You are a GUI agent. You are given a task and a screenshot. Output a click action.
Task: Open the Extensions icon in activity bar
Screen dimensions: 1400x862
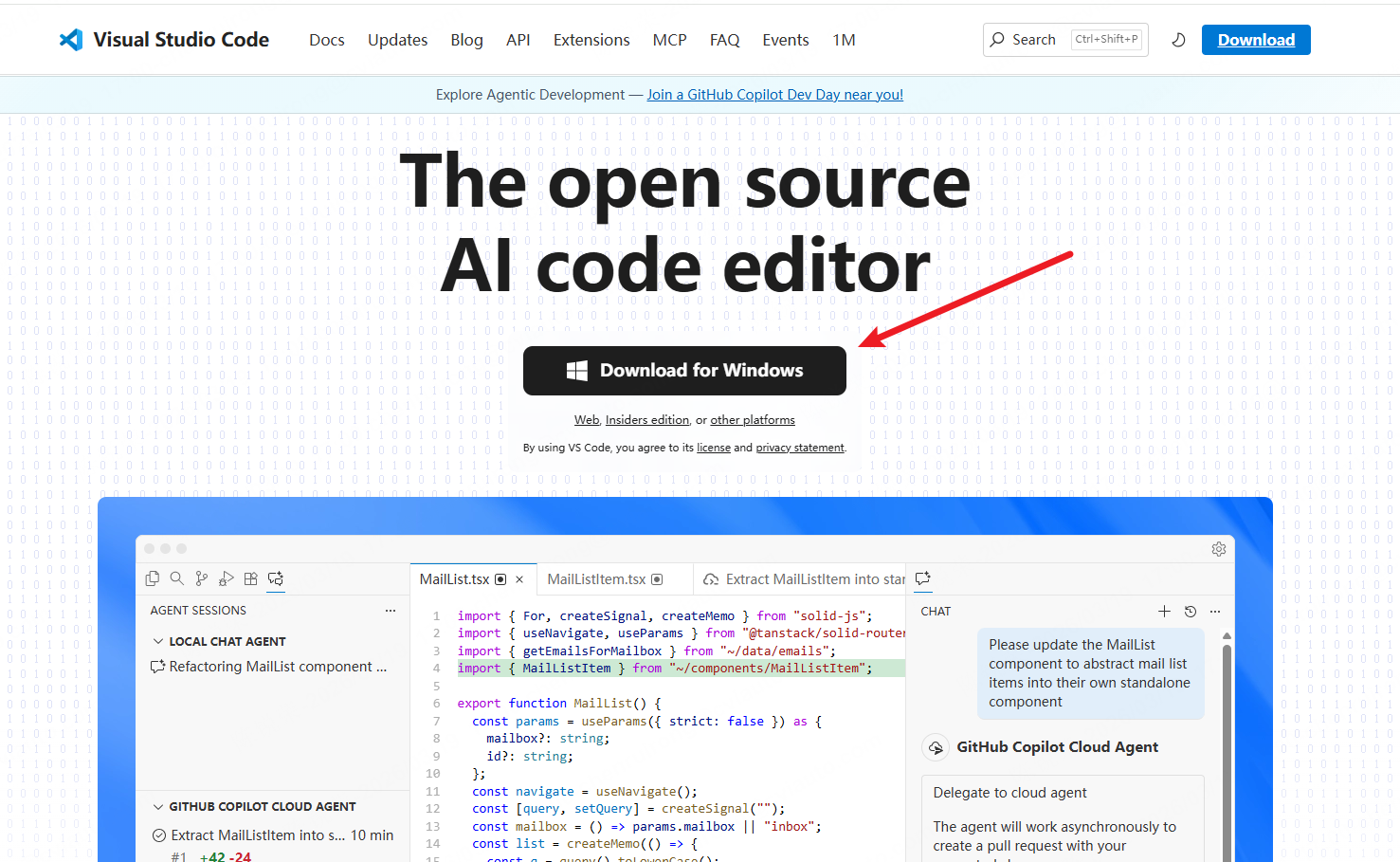point(250,578)
